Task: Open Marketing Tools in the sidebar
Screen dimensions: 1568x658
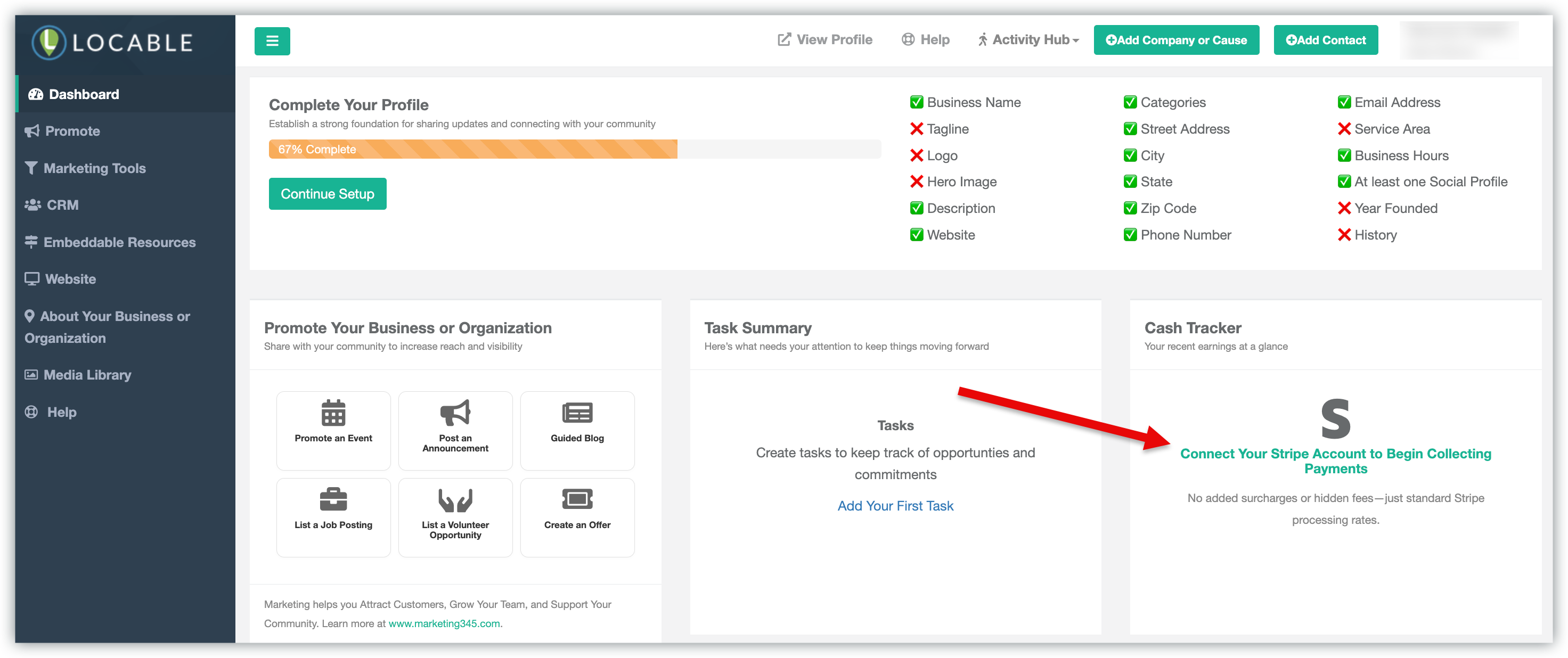Action: (x=94, y=168)
